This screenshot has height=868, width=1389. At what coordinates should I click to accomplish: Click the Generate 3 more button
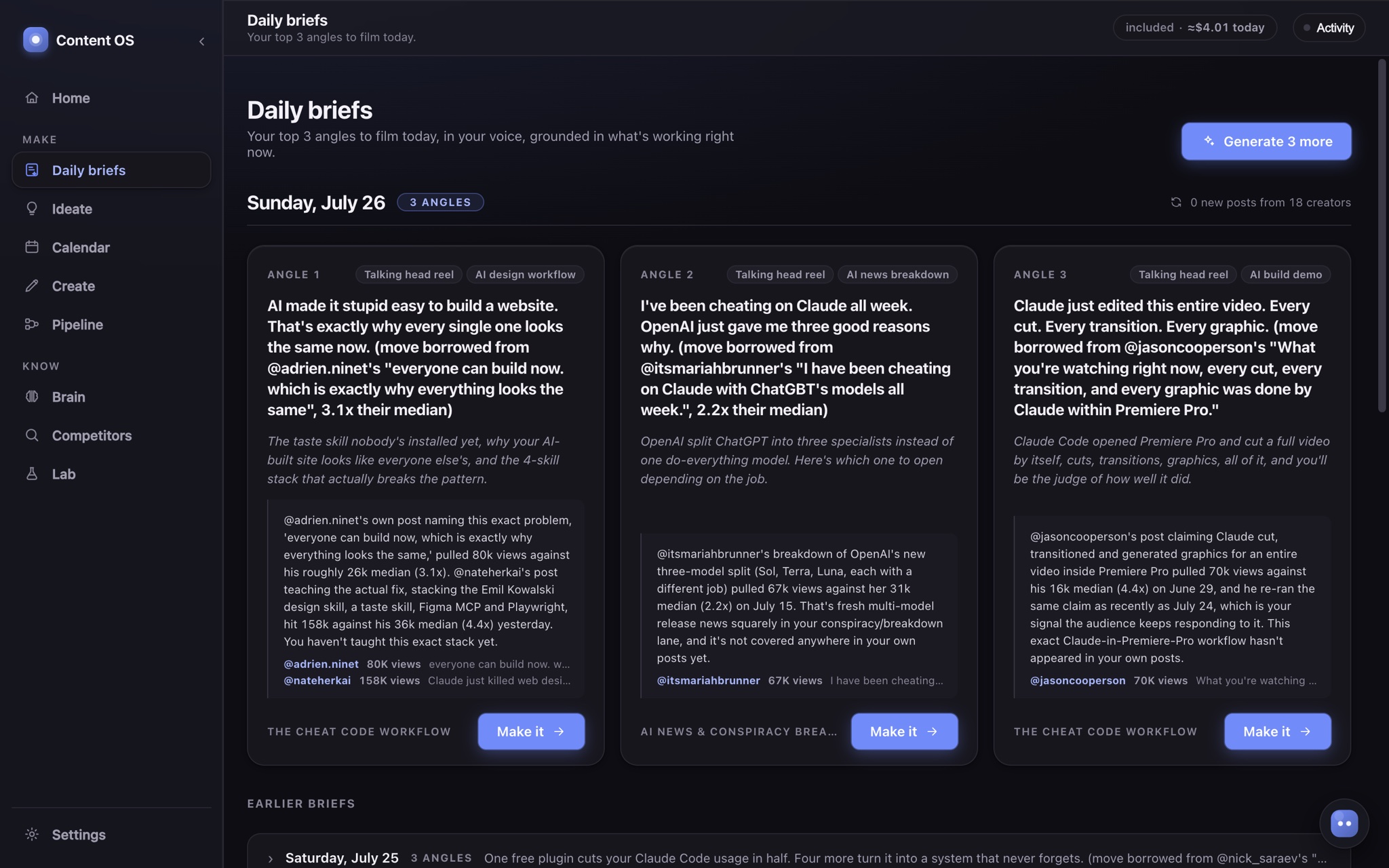[1266, 141]
